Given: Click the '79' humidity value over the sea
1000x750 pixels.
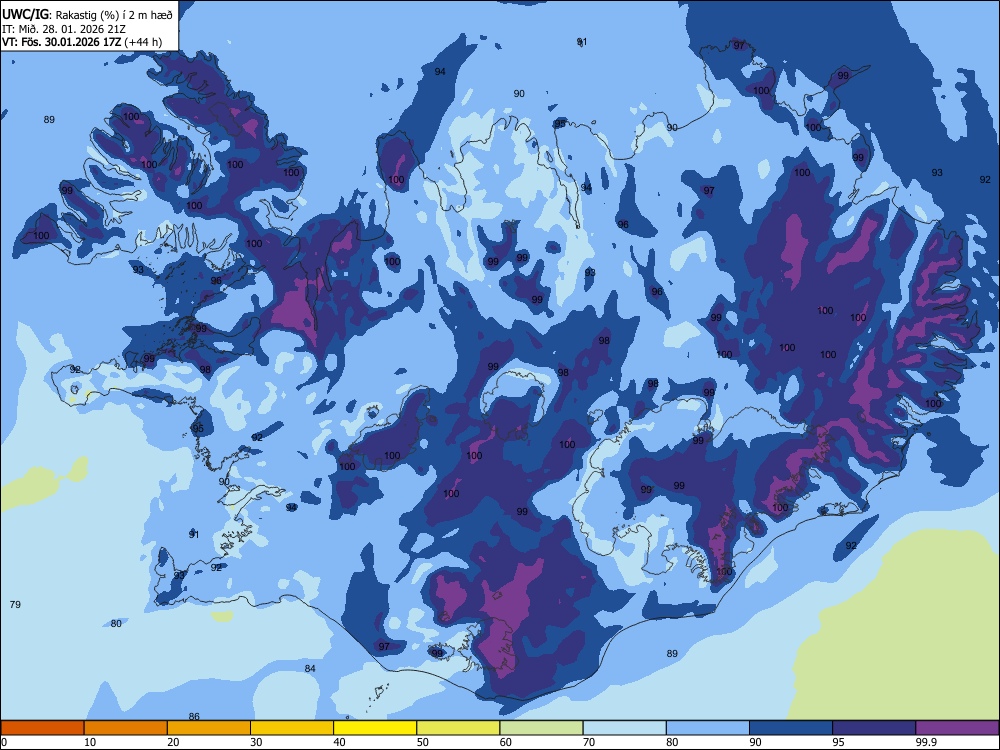Looking at the screenshot, I should (16, 604).
